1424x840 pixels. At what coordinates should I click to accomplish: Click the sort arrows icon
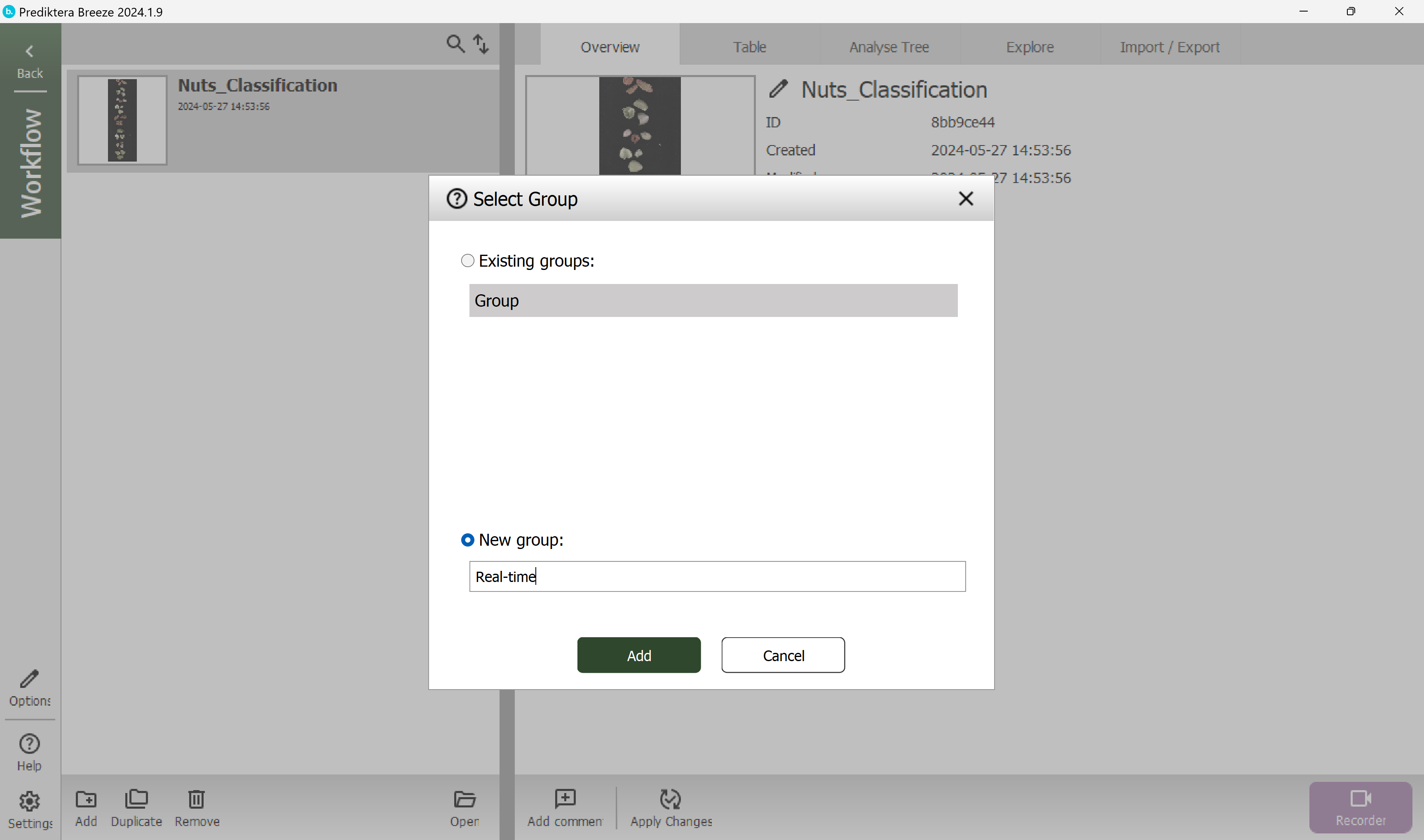481,44
